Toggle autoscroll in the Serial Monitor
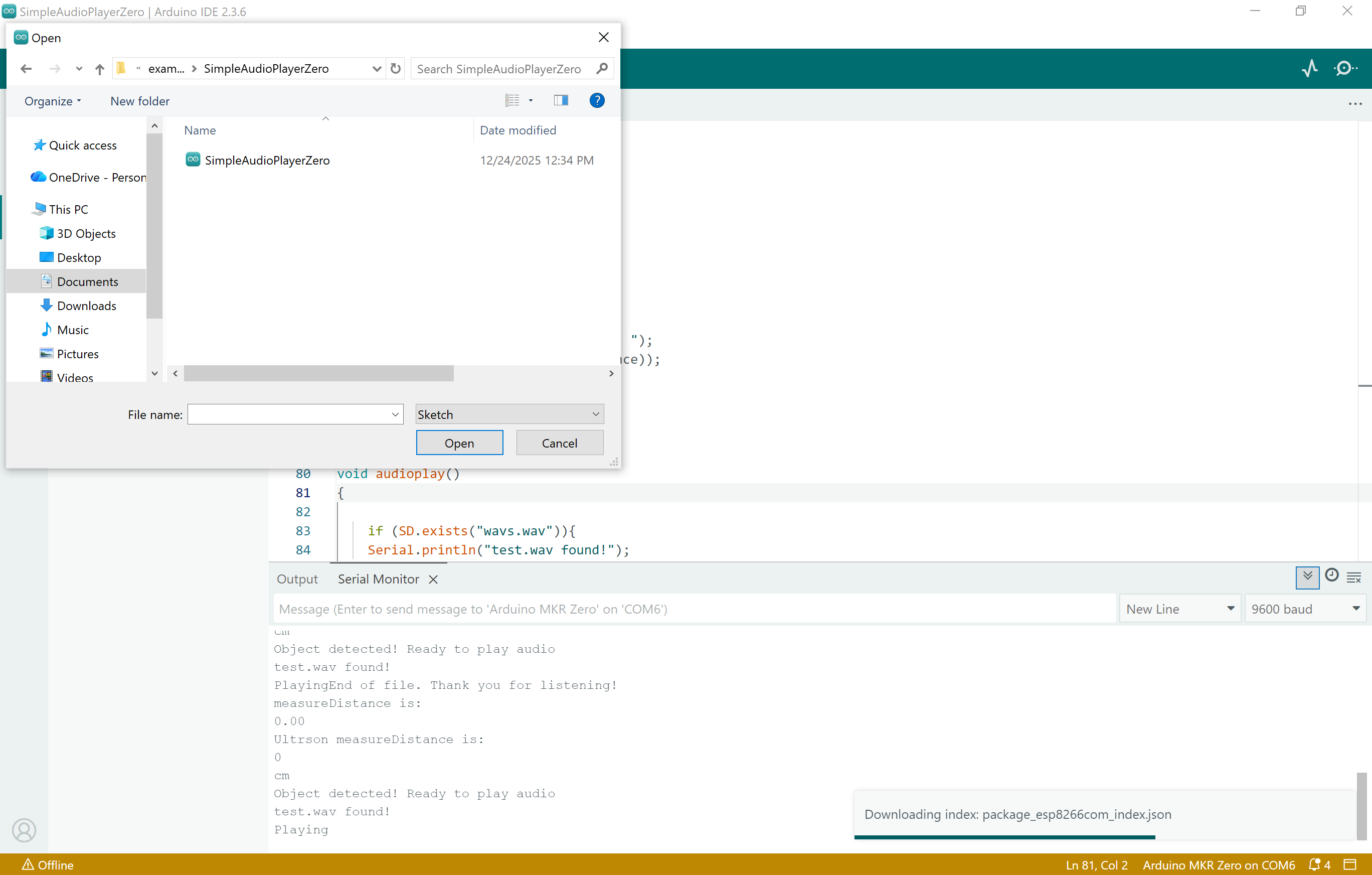The image size is (1372, 875). click(1307, 577)
